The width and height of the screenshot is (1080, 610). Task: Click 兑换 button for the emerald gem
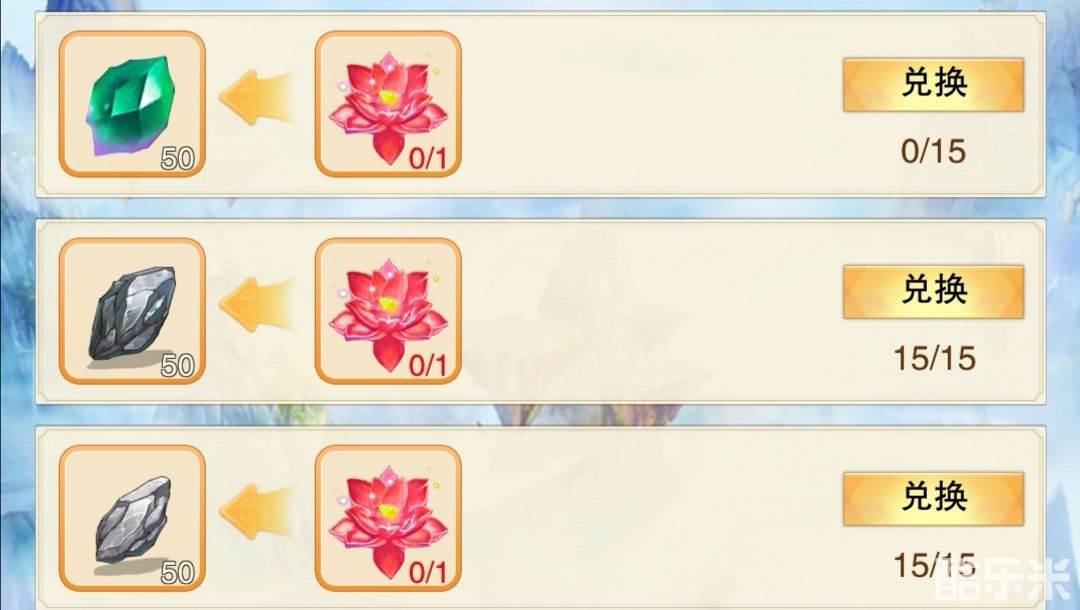(933, 85)
